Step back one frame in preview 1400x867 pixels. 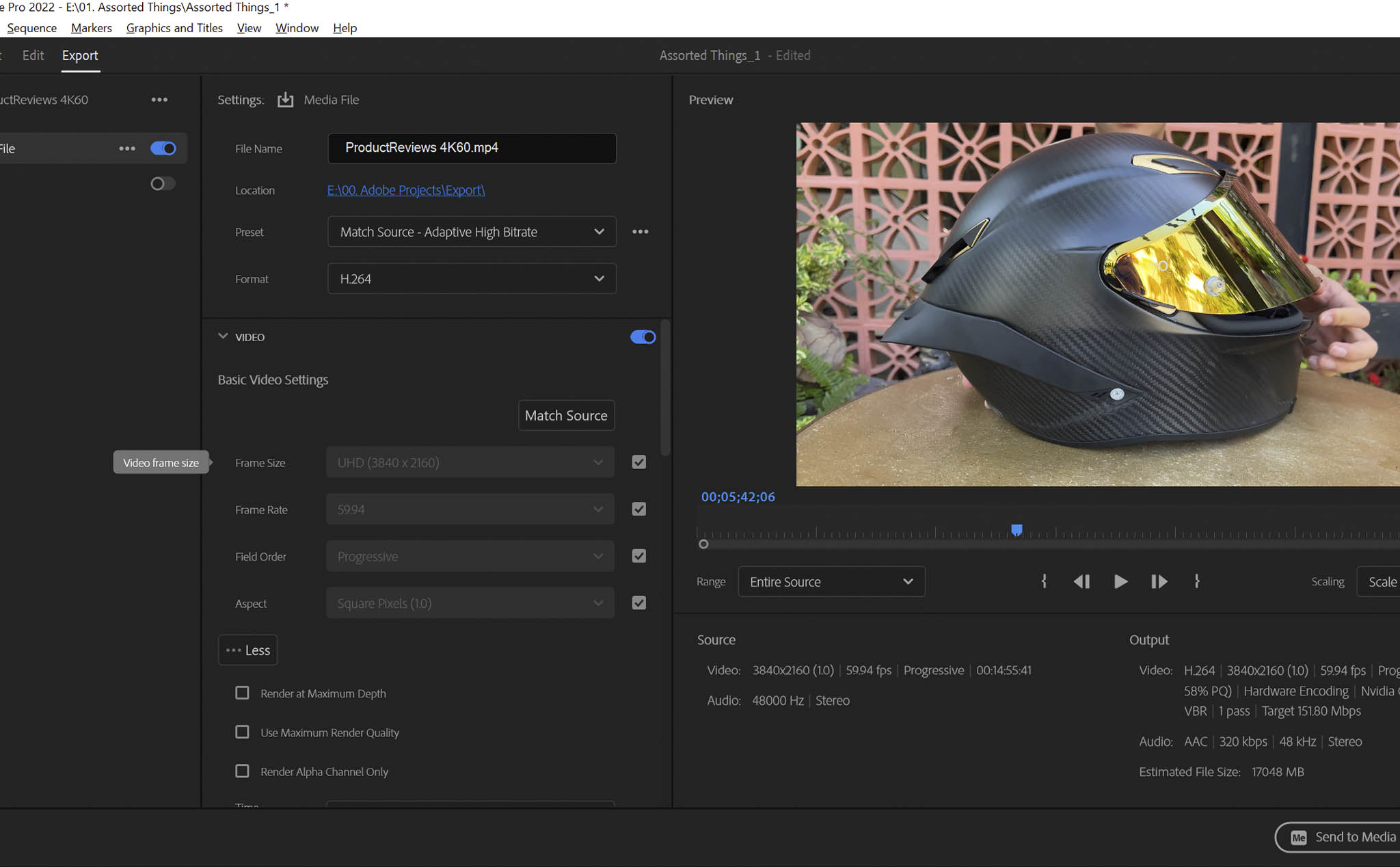1081,582
